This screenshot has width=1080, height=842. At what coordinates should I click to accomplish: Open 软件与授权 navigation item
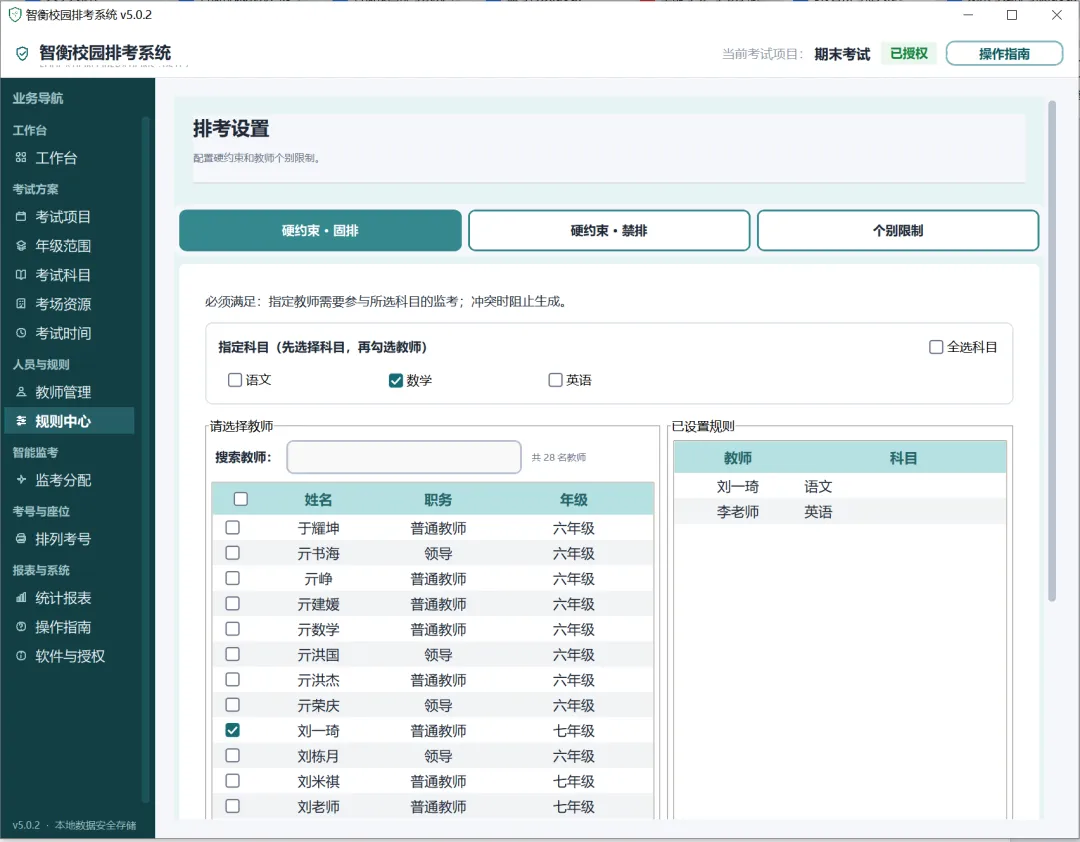[69, 656]
